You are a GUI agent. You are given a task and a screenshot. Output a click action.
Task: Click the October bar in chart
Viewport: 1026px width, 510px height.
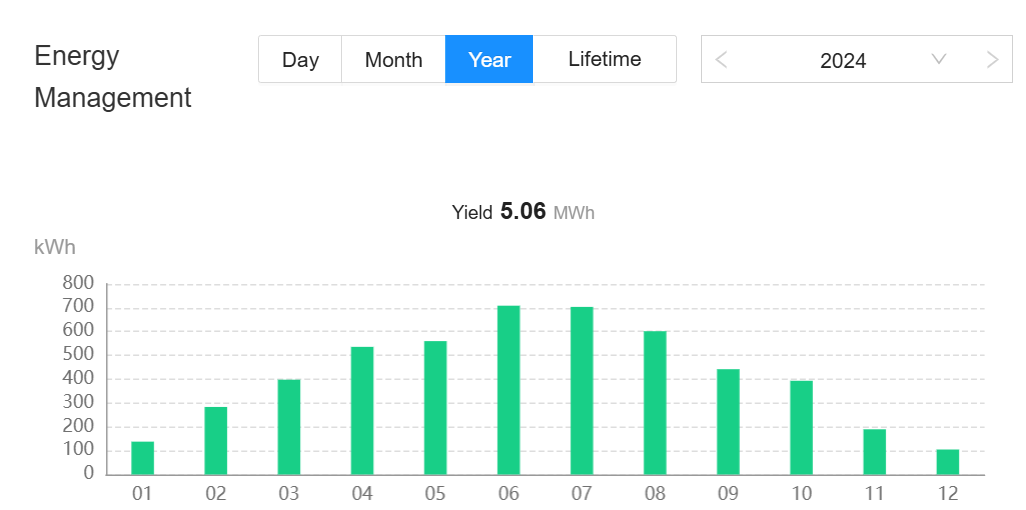pos(801,428)
